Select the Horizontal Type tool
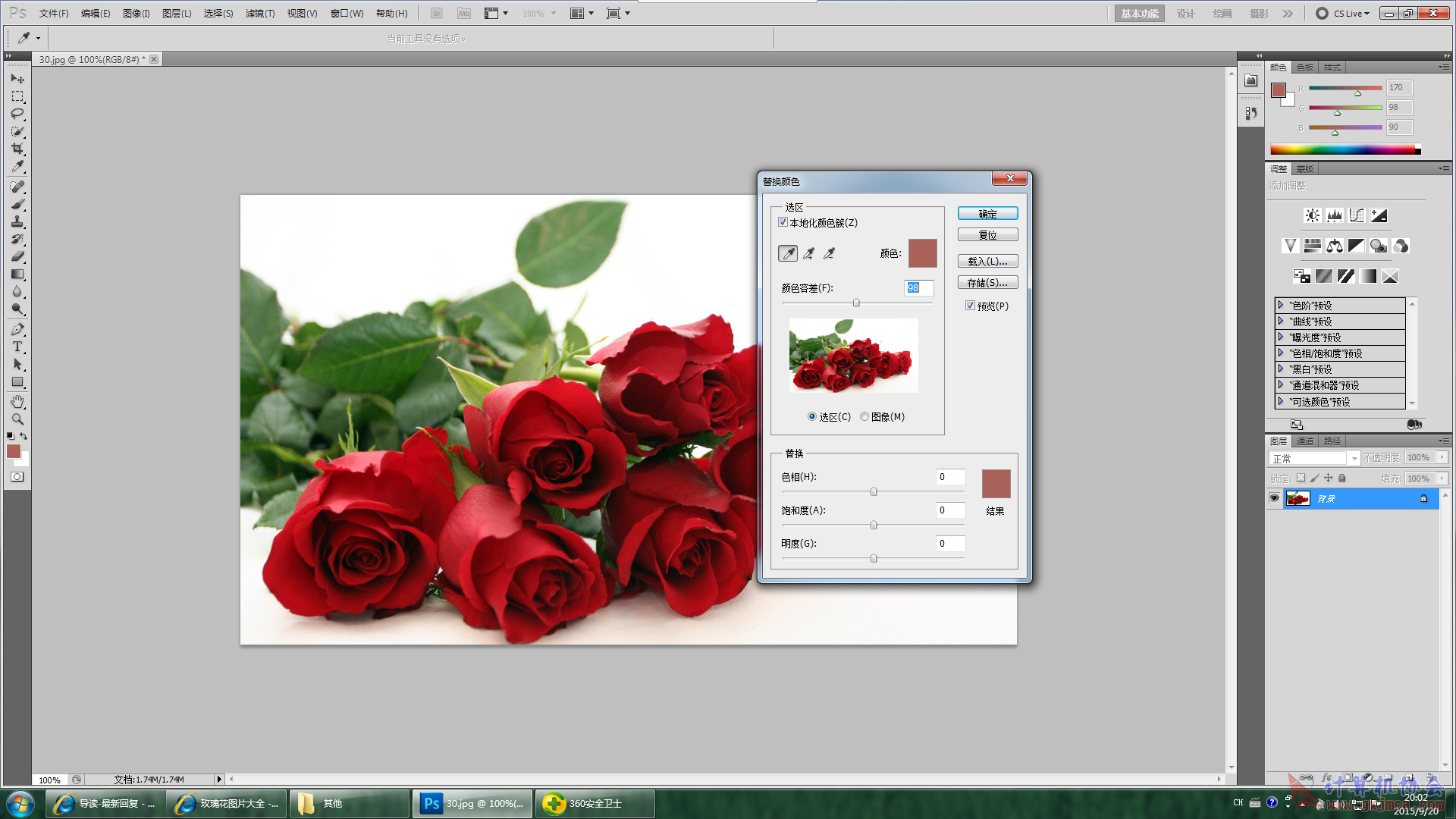1456x819 pixels. [17, 347]
